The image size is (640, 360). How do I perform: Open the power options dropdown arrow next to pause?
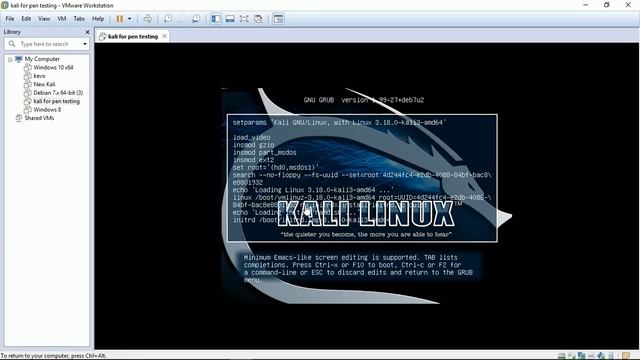pyautogui.click(x=129, y=19)
